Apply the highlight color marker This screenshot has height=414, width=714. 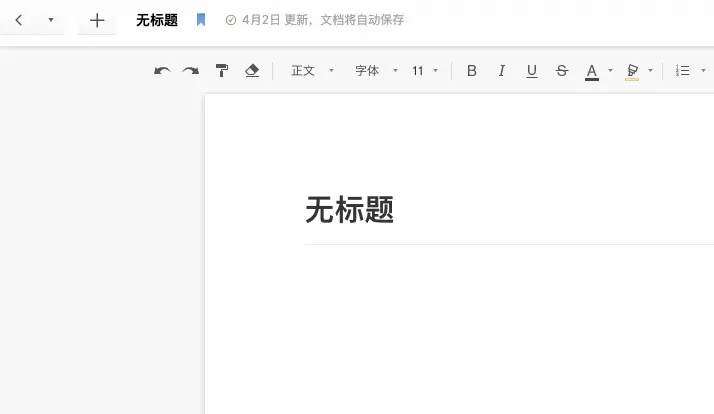pos(632,72)
